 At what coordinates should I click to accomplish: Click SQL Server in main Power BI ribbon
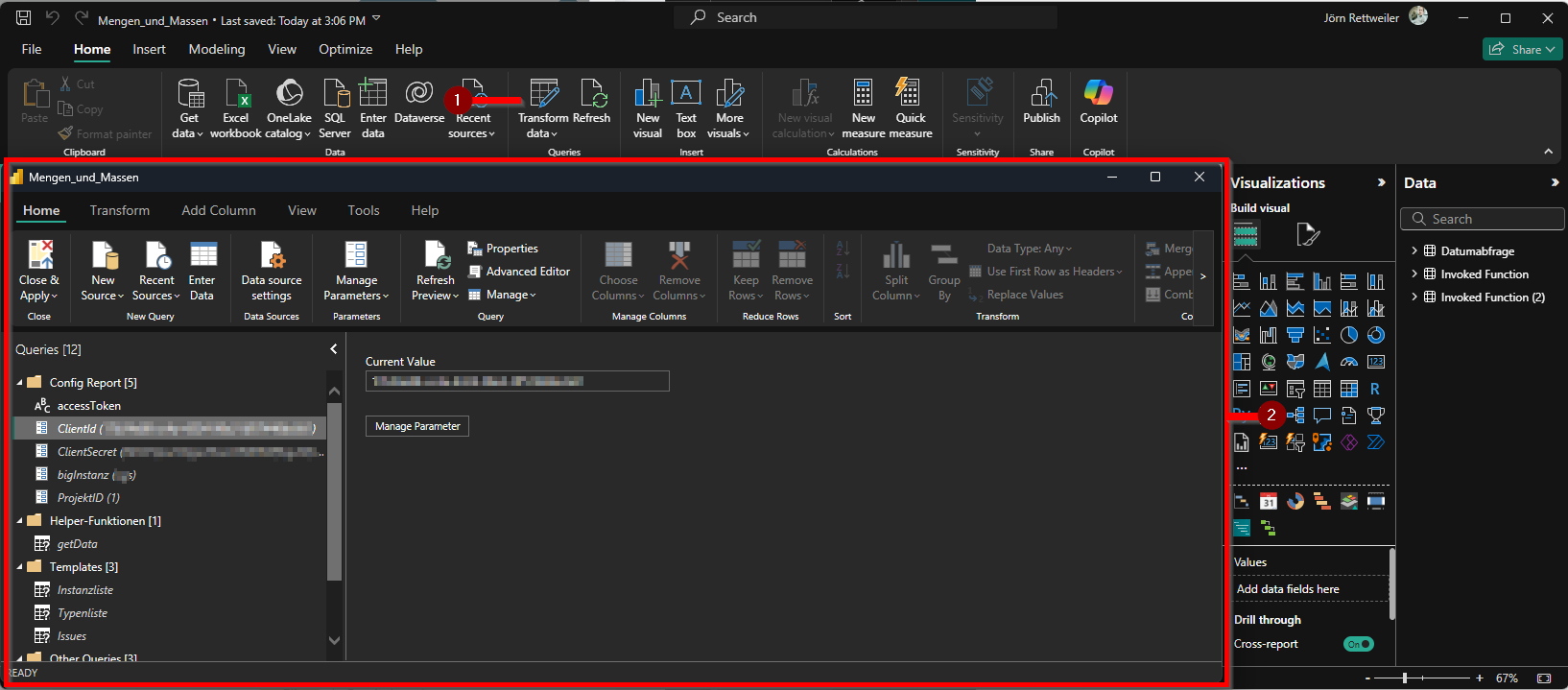334,108
